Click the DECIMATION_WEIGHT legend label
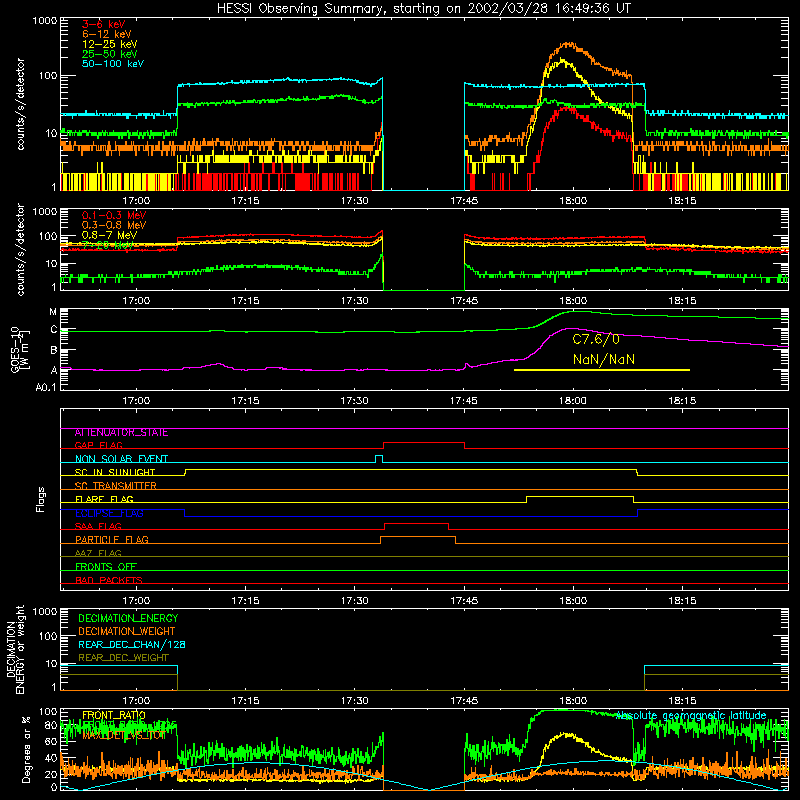The width and height of the screenshot is (800, 800). coord(127,632)
